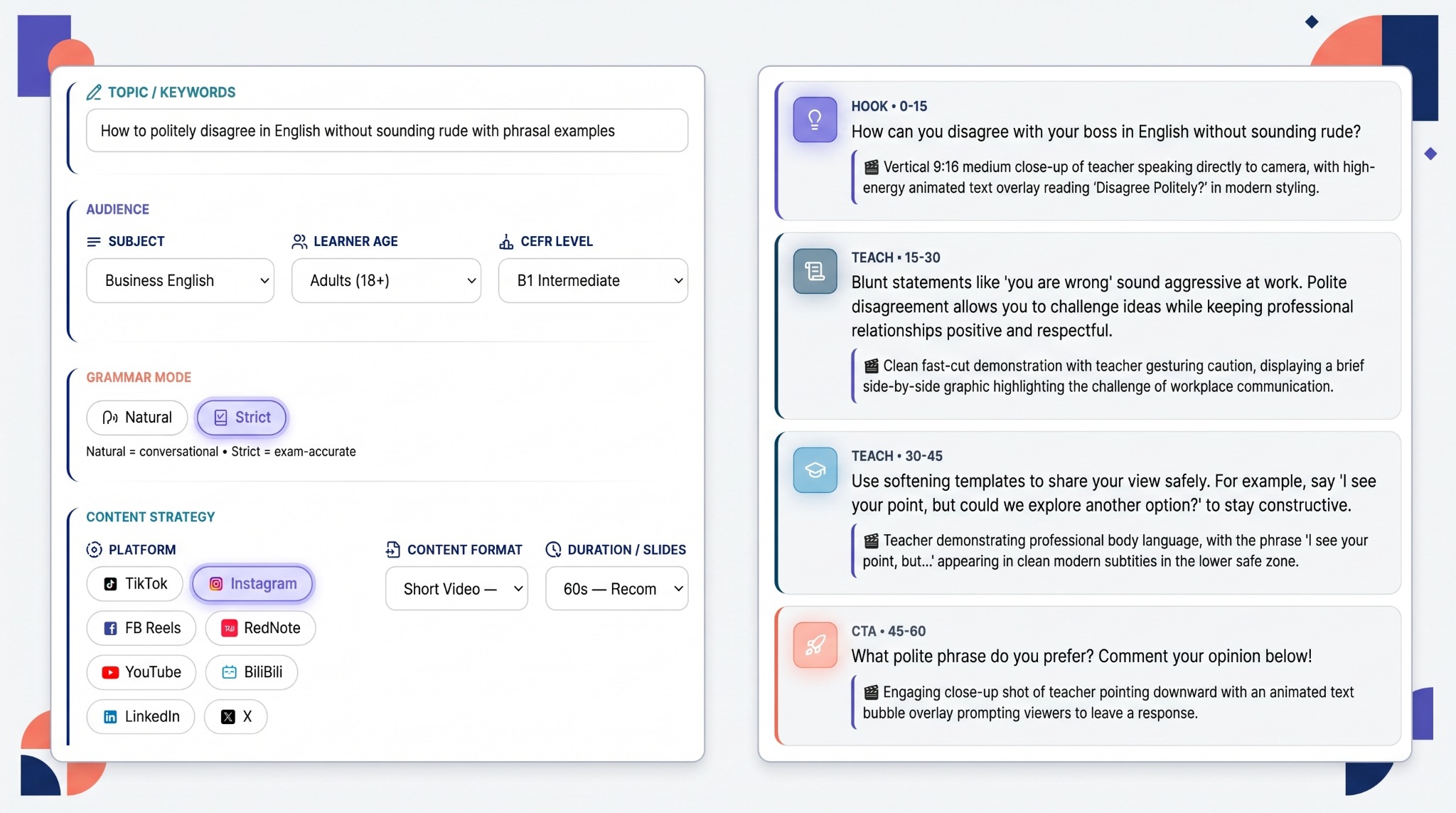Click the 'AUDIENCE' section heading
The image size is (1456, 813).
click(x=118, y=210)
